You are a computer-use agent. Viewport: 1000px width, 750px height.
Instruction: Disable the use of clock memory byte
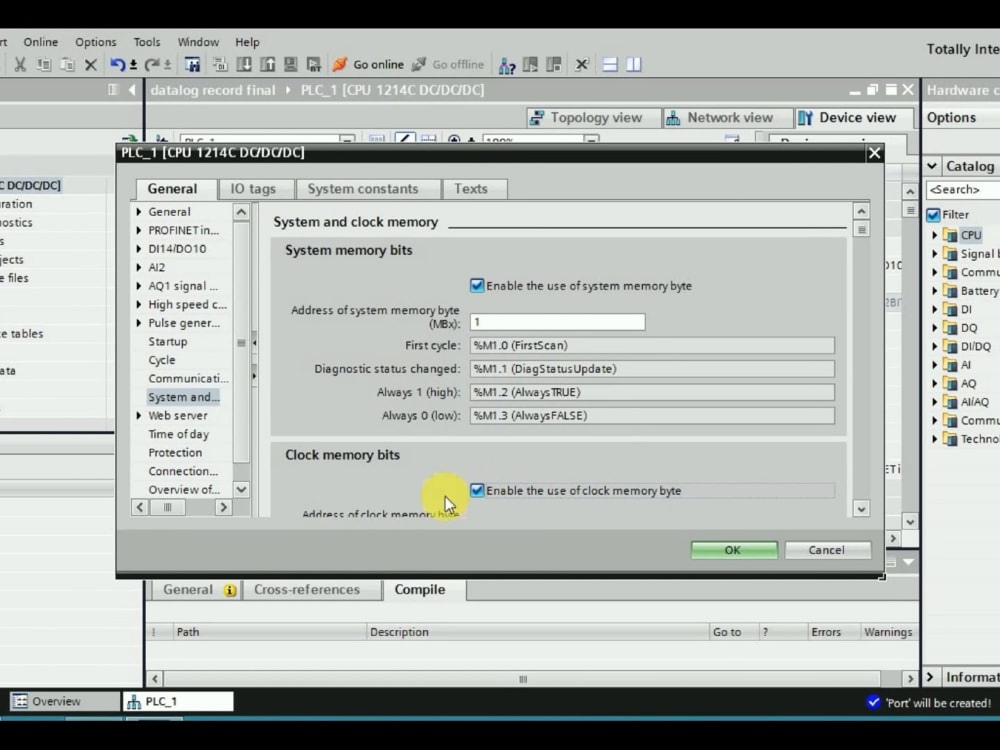click(x=477, y=490)
